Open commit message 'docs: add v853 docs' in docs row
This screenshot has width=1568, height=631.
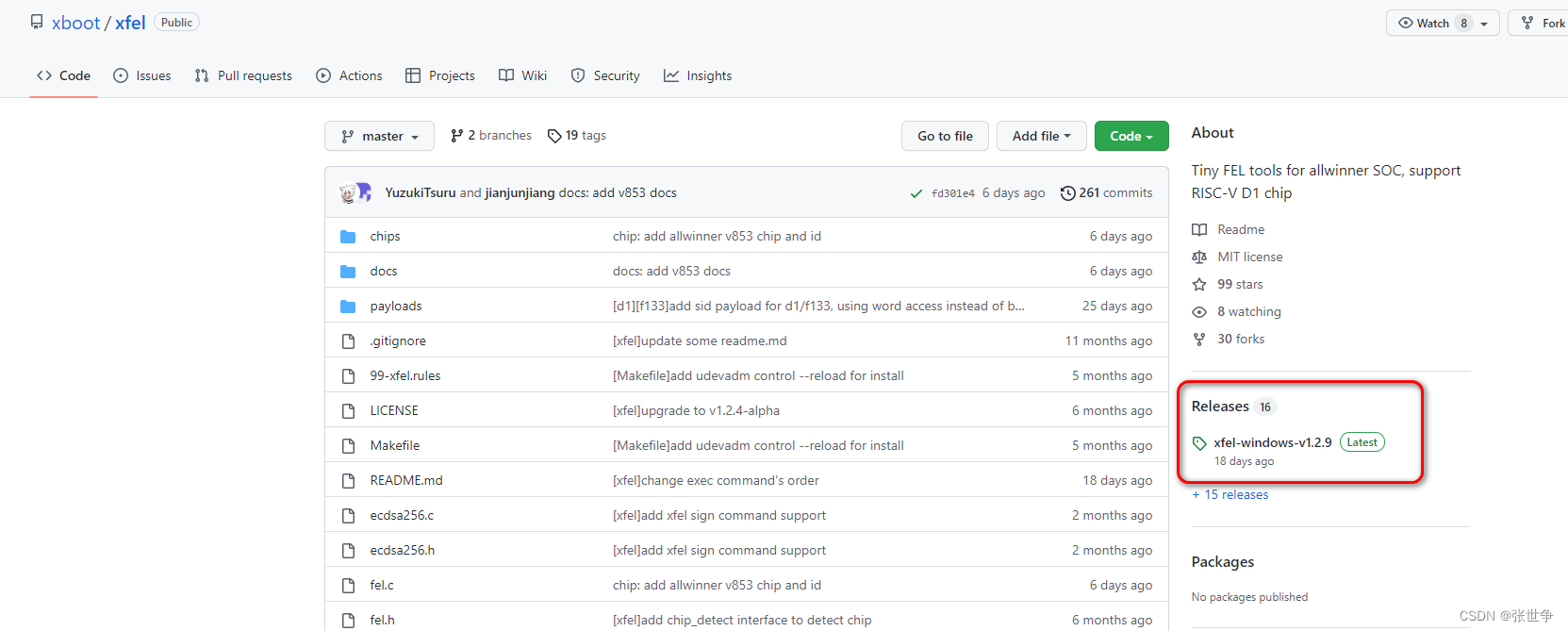[671, 272]
